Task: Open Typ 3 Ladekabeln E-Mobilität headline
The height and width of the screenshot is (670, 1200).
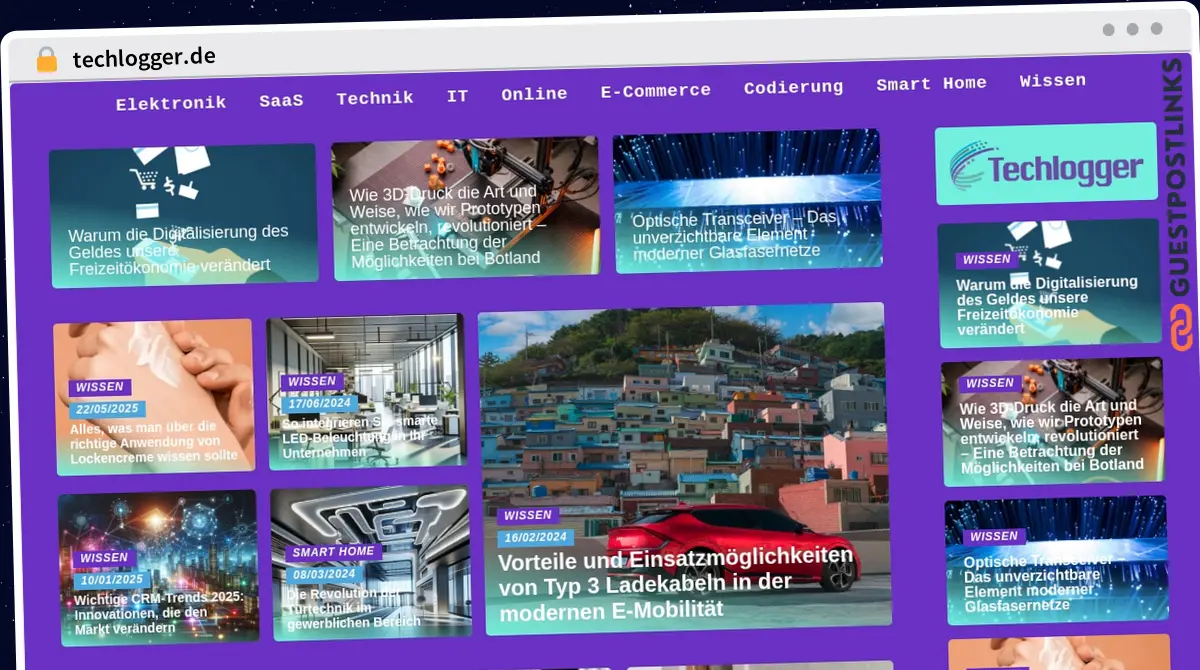Action: tap(675, 583)
